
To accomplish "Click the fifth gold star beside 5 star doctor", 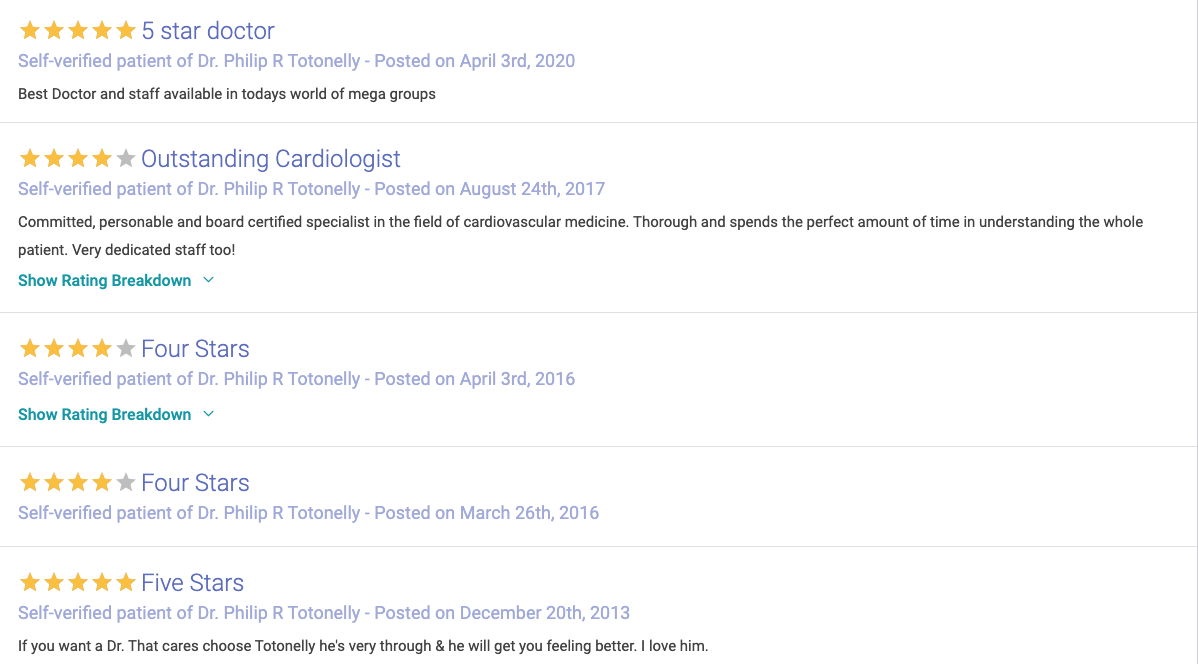I will tap(126, 31).
